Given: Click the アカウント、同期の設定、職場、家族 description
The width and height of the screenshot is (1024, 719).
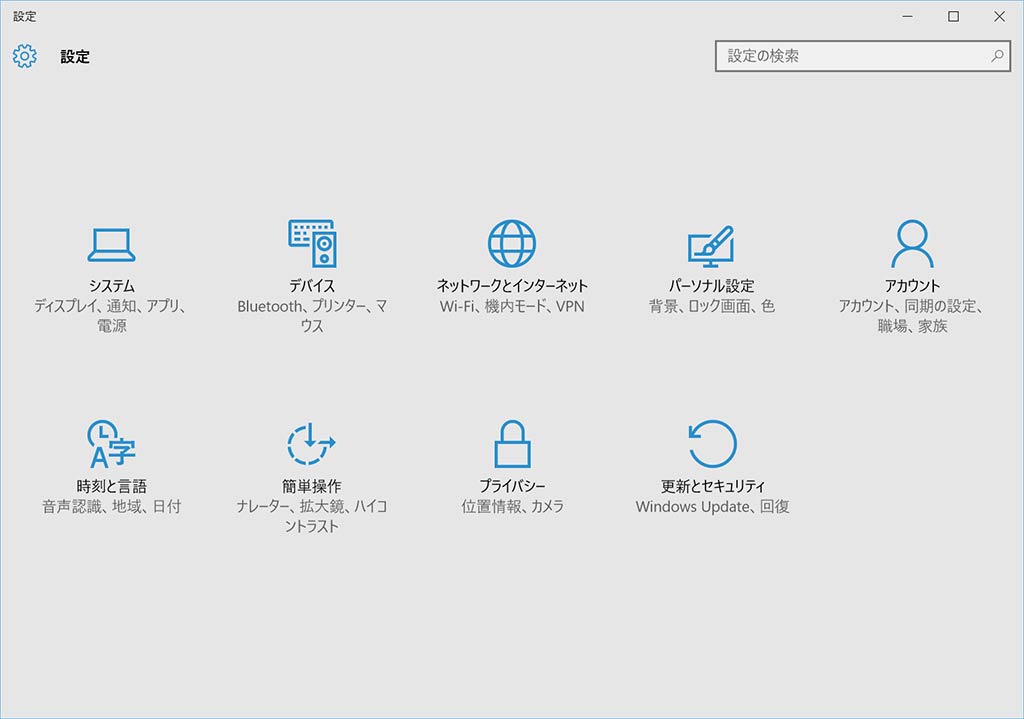Looking at the screenshot, I should coord(912,315).
